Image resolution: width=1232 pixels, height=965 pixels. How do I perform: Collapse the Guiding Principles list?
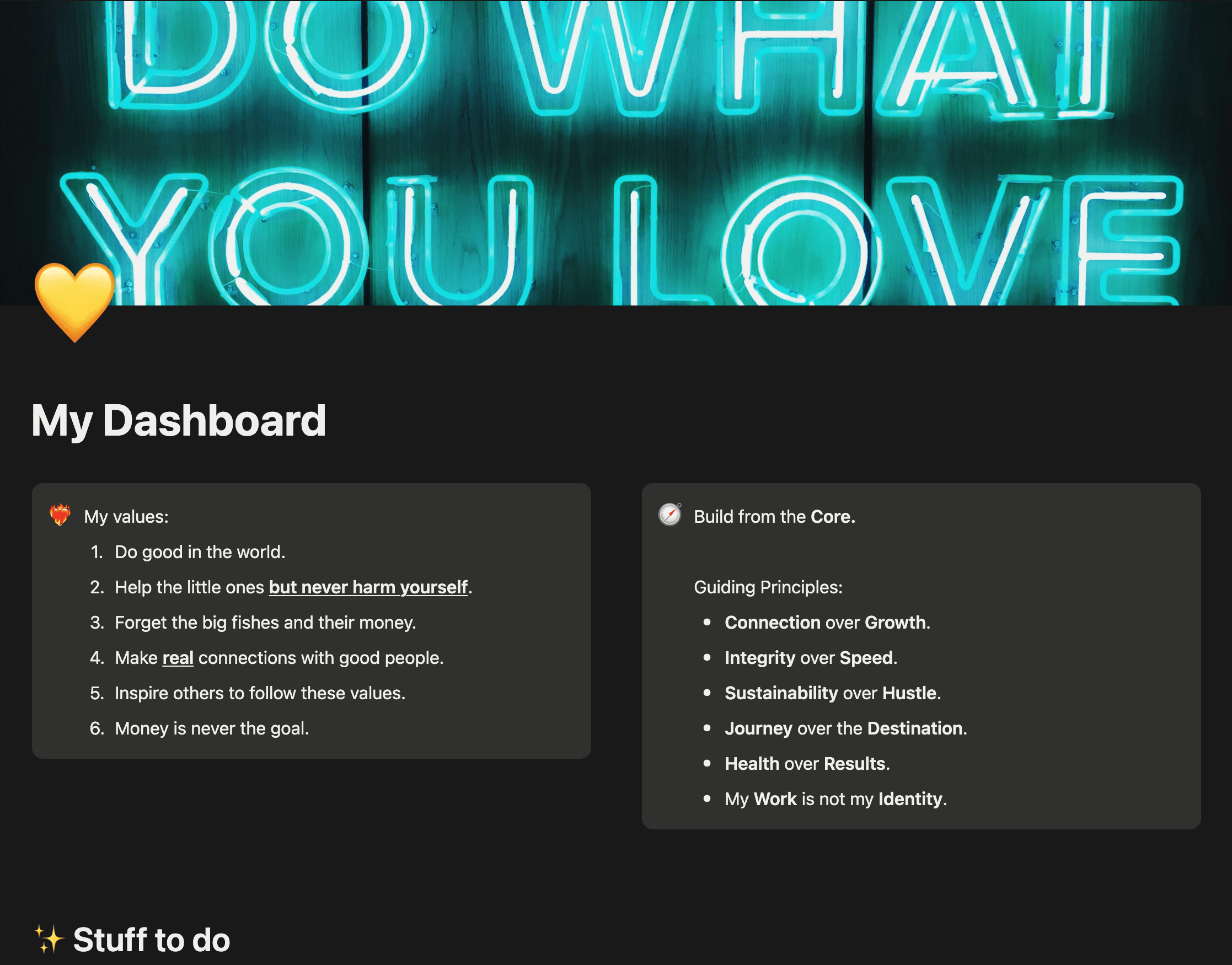coord(767,587)
